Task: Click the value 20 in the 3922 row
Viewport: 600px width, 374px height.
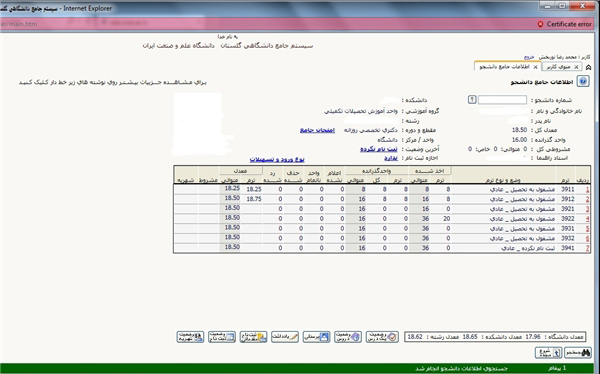Action: (446, 219)
